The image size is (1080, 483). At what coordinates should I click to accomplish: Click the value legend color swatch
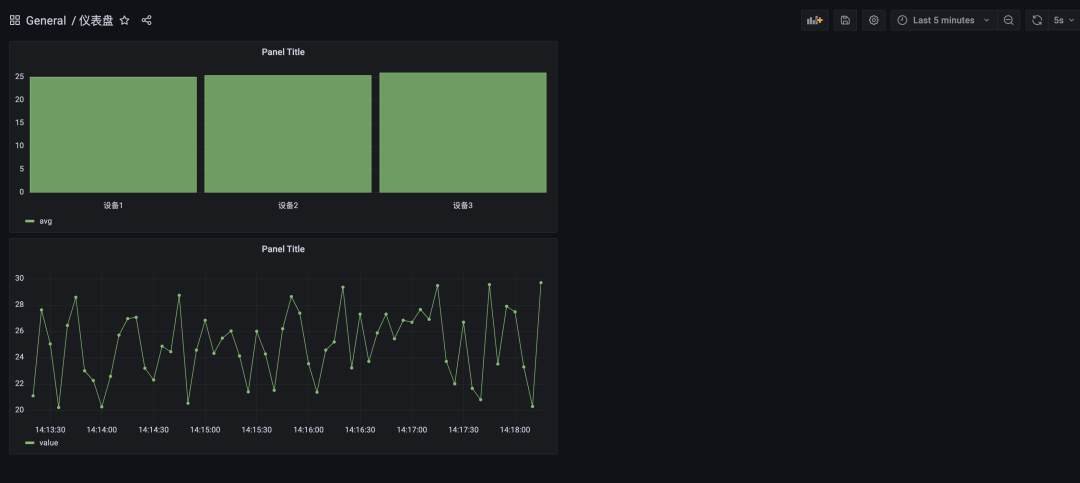coord(30,442)
